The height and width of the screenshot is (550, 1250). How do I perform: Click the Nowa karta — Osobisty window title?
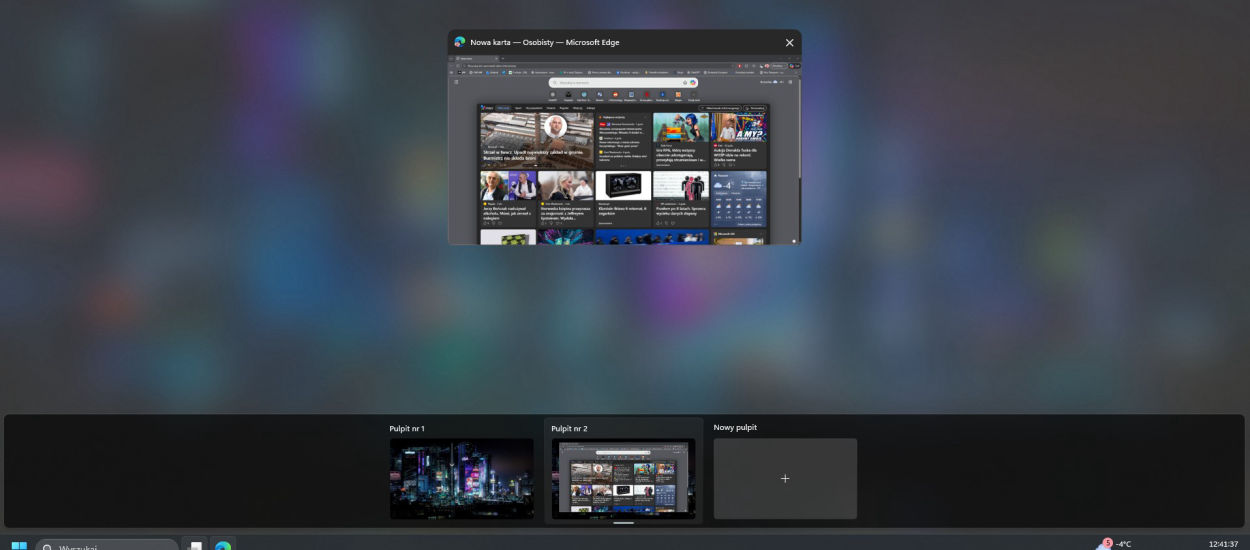[x=545, y=43]
